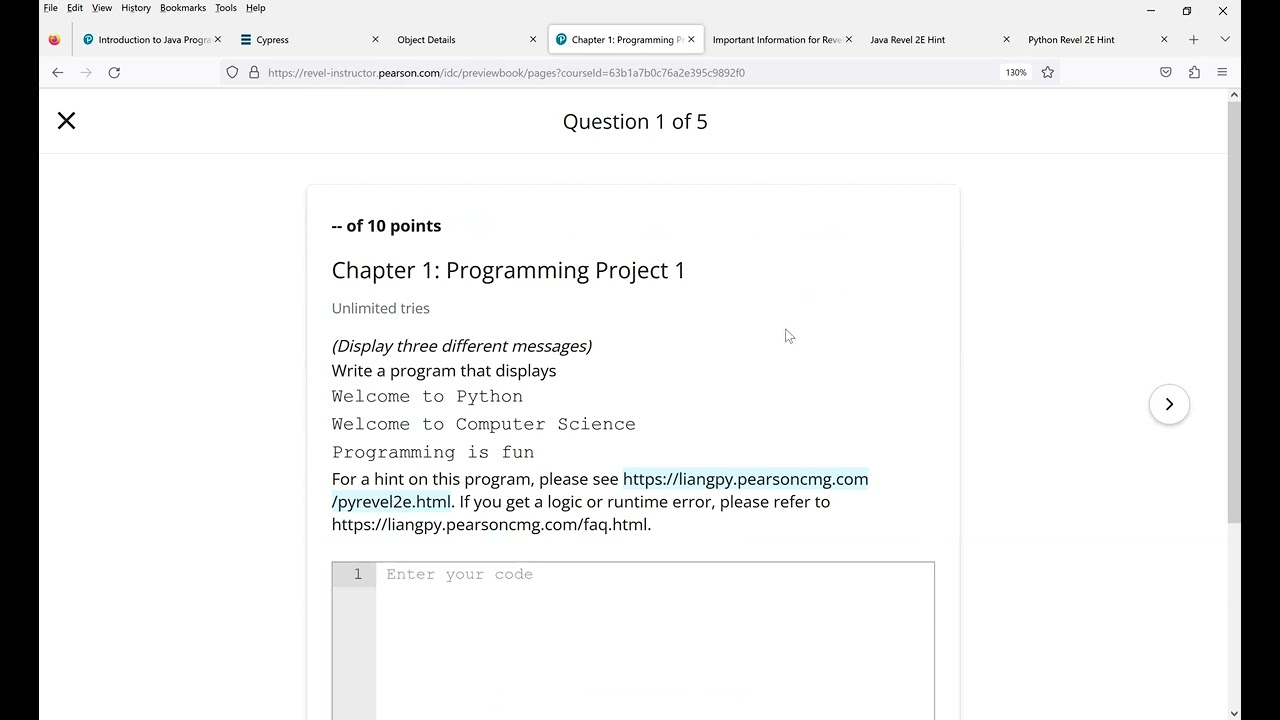Viewport: 1280px width, 720px height.
Task: Click the '-- of 10 points' label
Action: pos(386,226)
